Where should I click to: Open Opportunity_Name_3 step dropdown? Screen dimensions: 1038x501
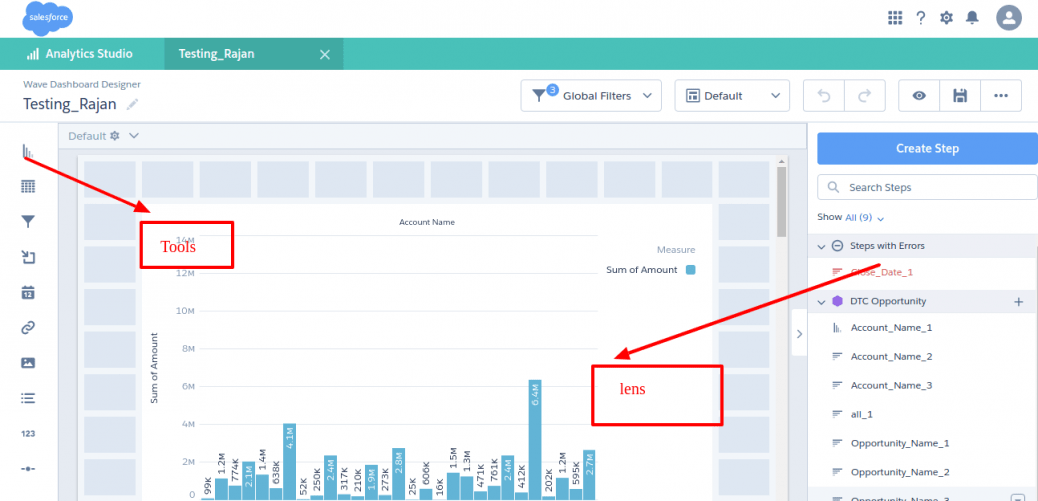pos(1017,498)
